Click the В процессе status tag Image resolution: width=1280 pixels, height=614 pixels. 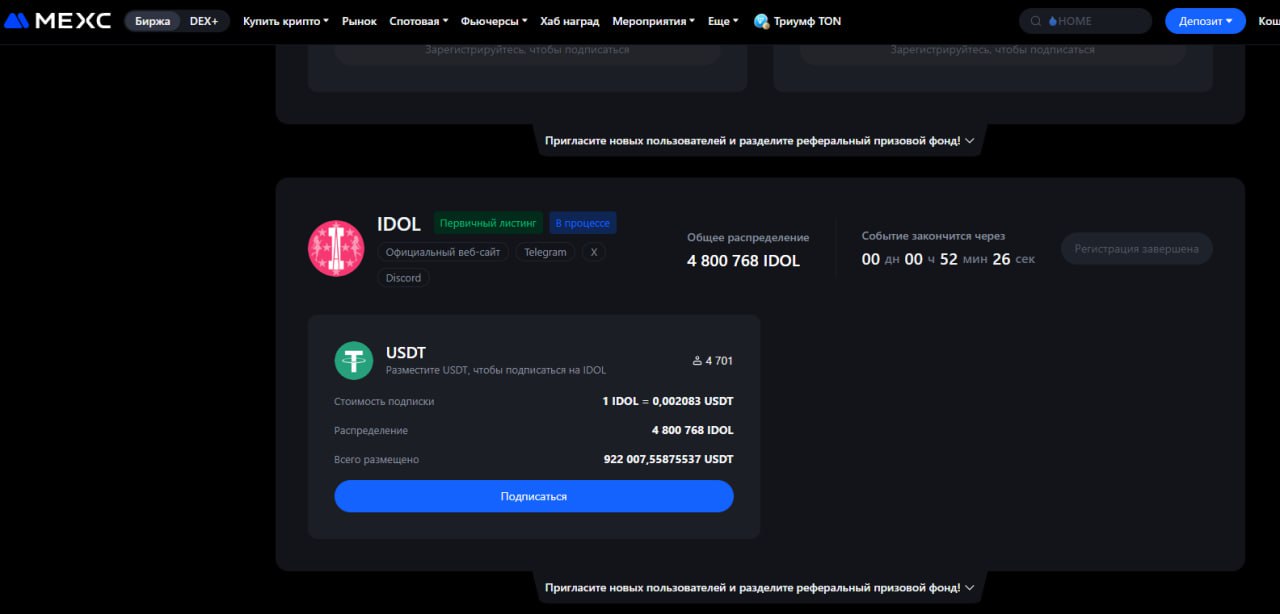(x=583, y=223)
